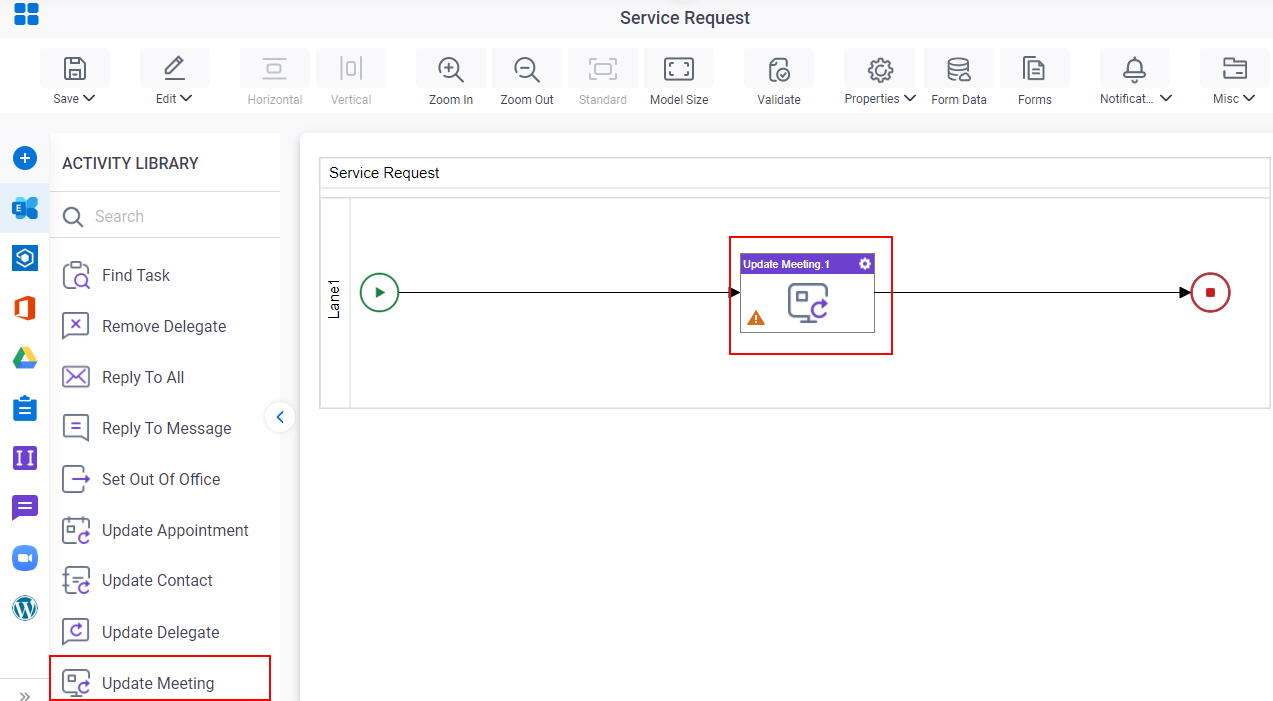
Task: Click the warning triangle on Update Meeting.1
Action: [756, 318]
